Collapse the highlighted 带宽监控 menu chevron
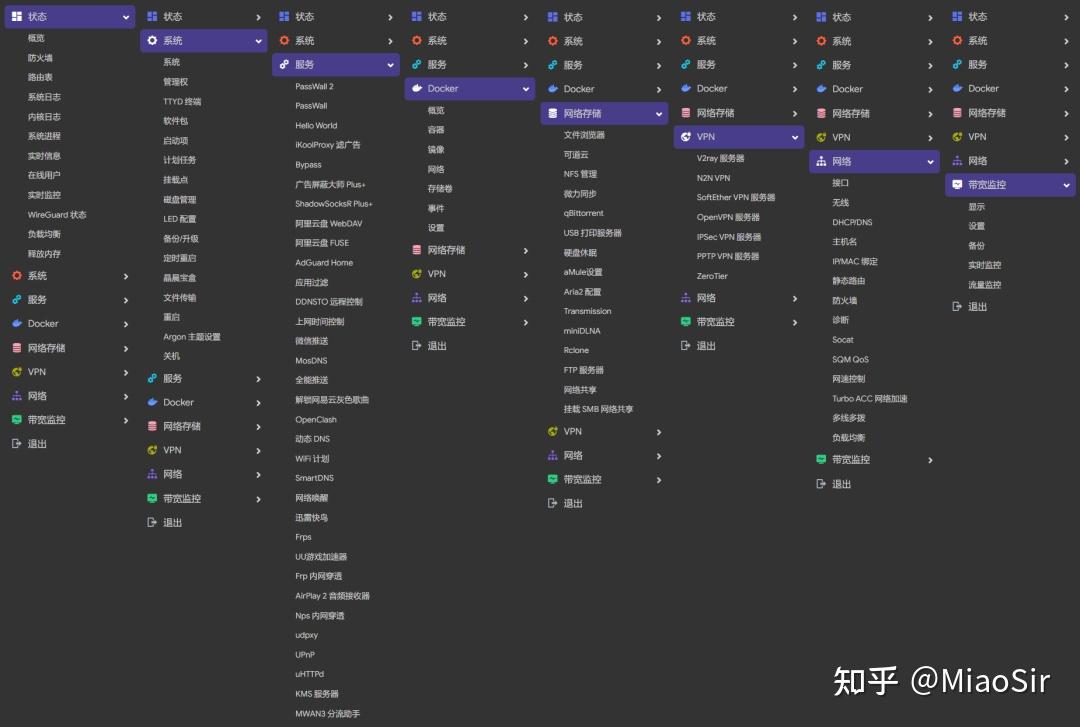1080x727 pixels. coord(1066,185)
